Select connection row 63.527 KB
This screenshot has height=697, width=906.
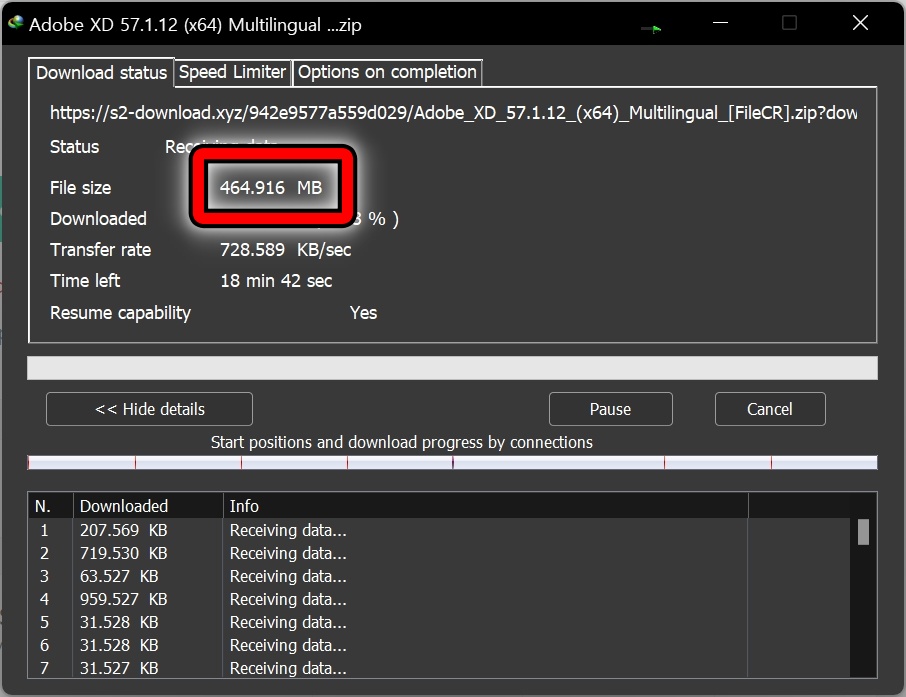coord(439,576)
